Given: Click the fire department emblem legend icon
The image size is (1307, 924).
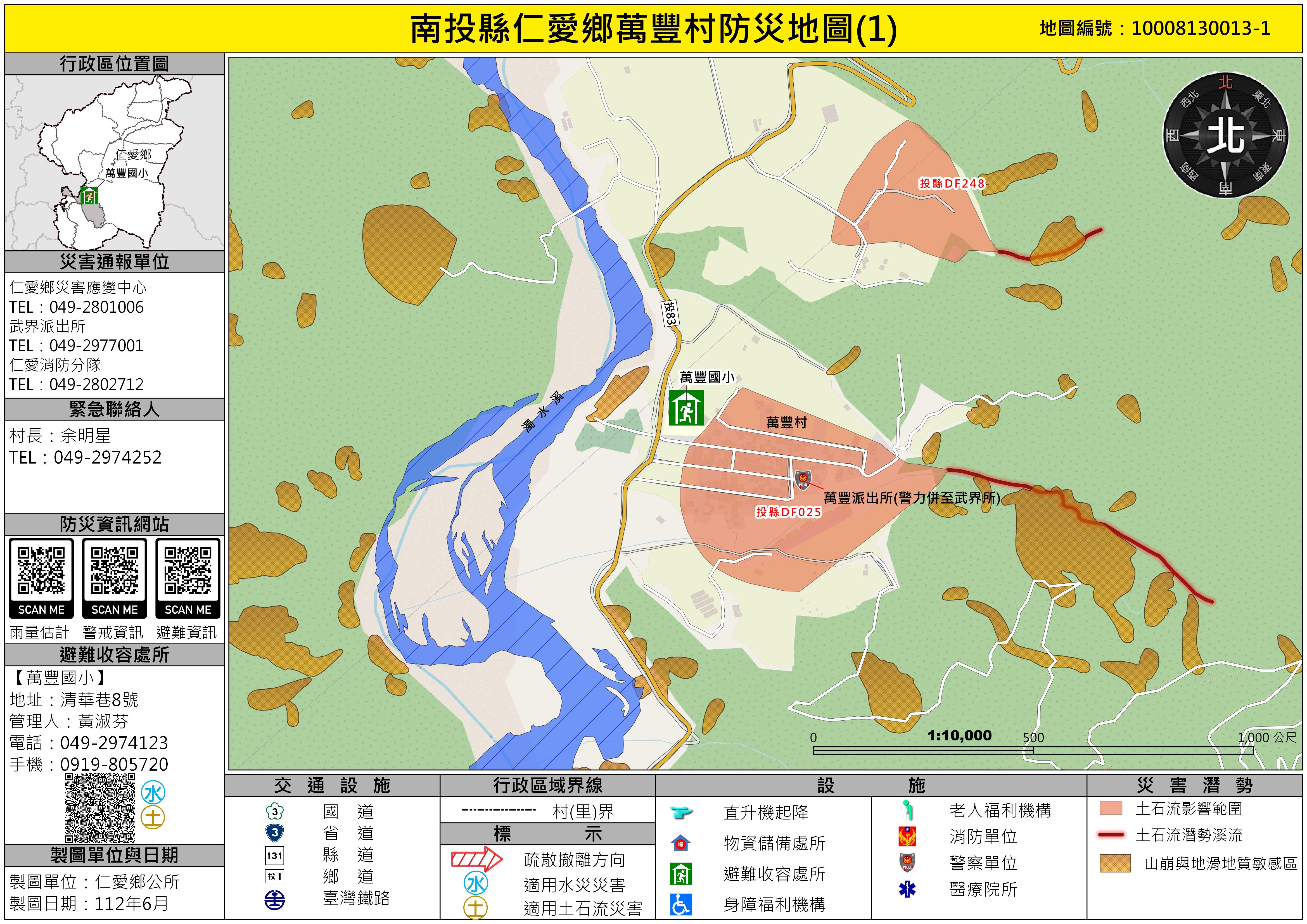Looking at the screenshot, I should click(x=907, y=836).
